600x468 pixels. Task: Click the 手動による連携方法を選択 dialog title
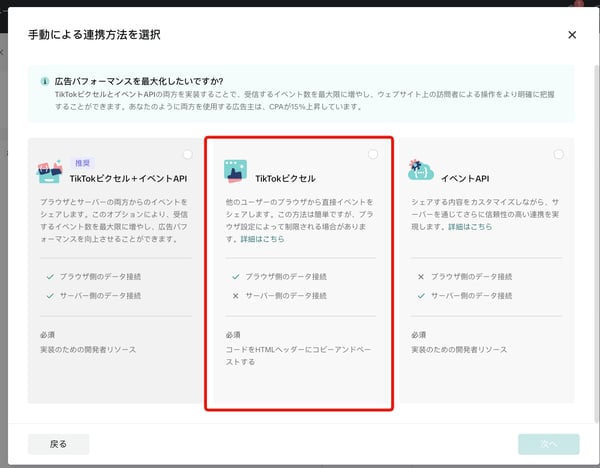[94, 35]
